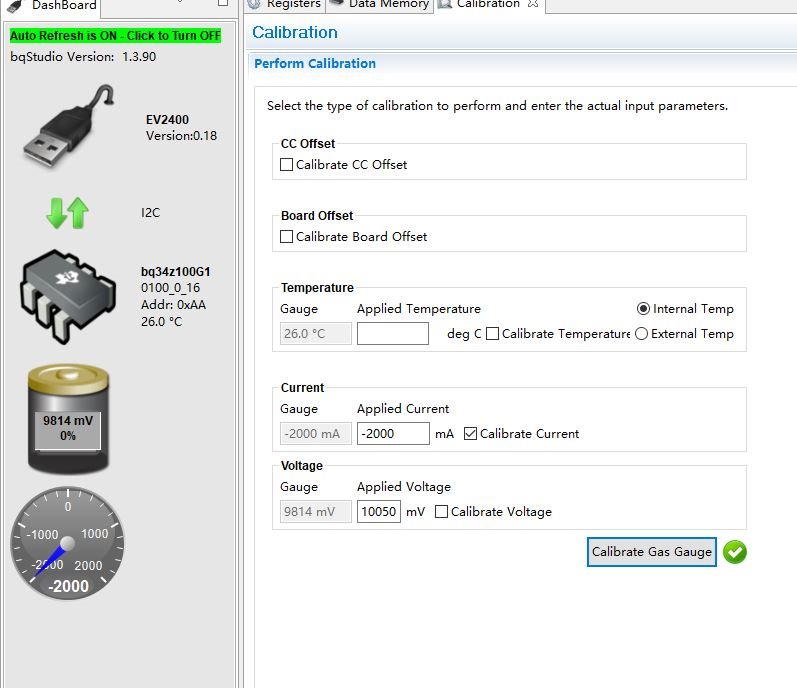This screenshot has height=688, width=797.
Task: Select the Internal Temp radio button
Action: [x=643, y=309]
